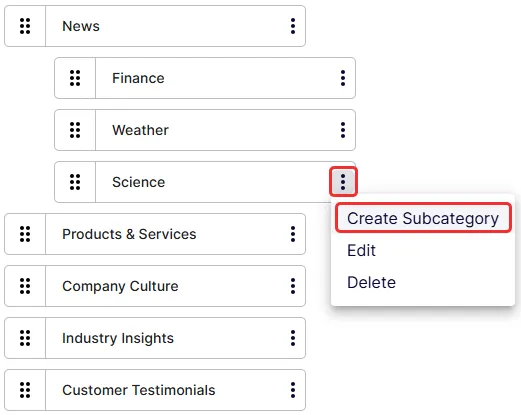521x415 pixels.
Task: Open the three-dot menu for News
Action: (x=293, y=26)
